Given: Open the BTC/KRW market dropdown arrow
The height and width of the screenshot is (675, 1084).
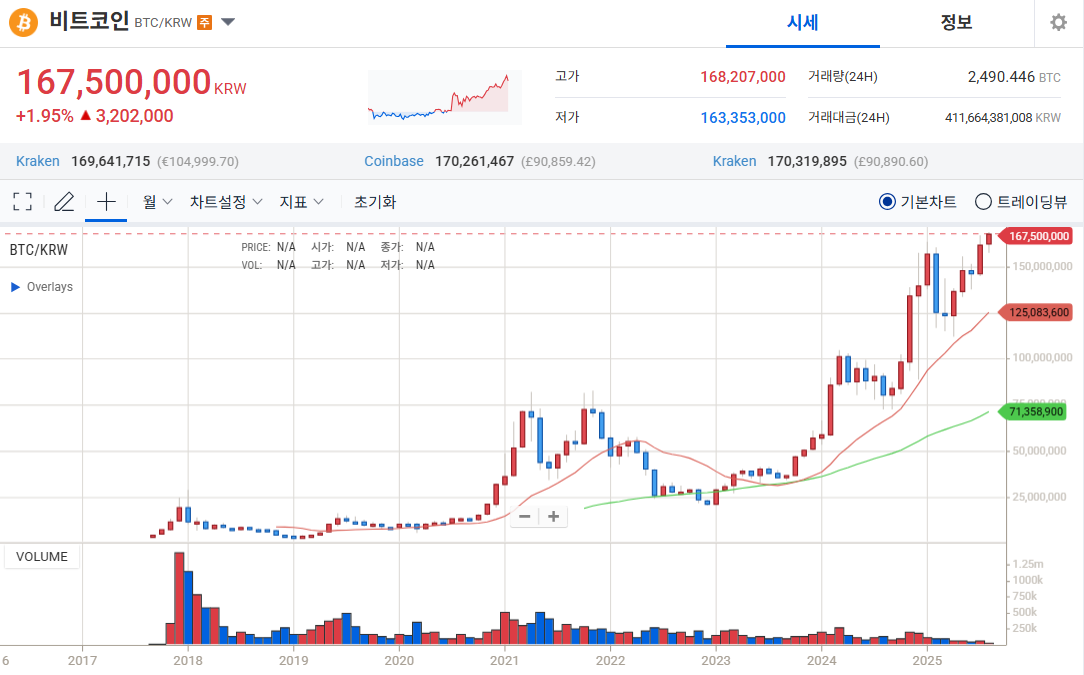Looking at the screenshot, I should point(228,22).
